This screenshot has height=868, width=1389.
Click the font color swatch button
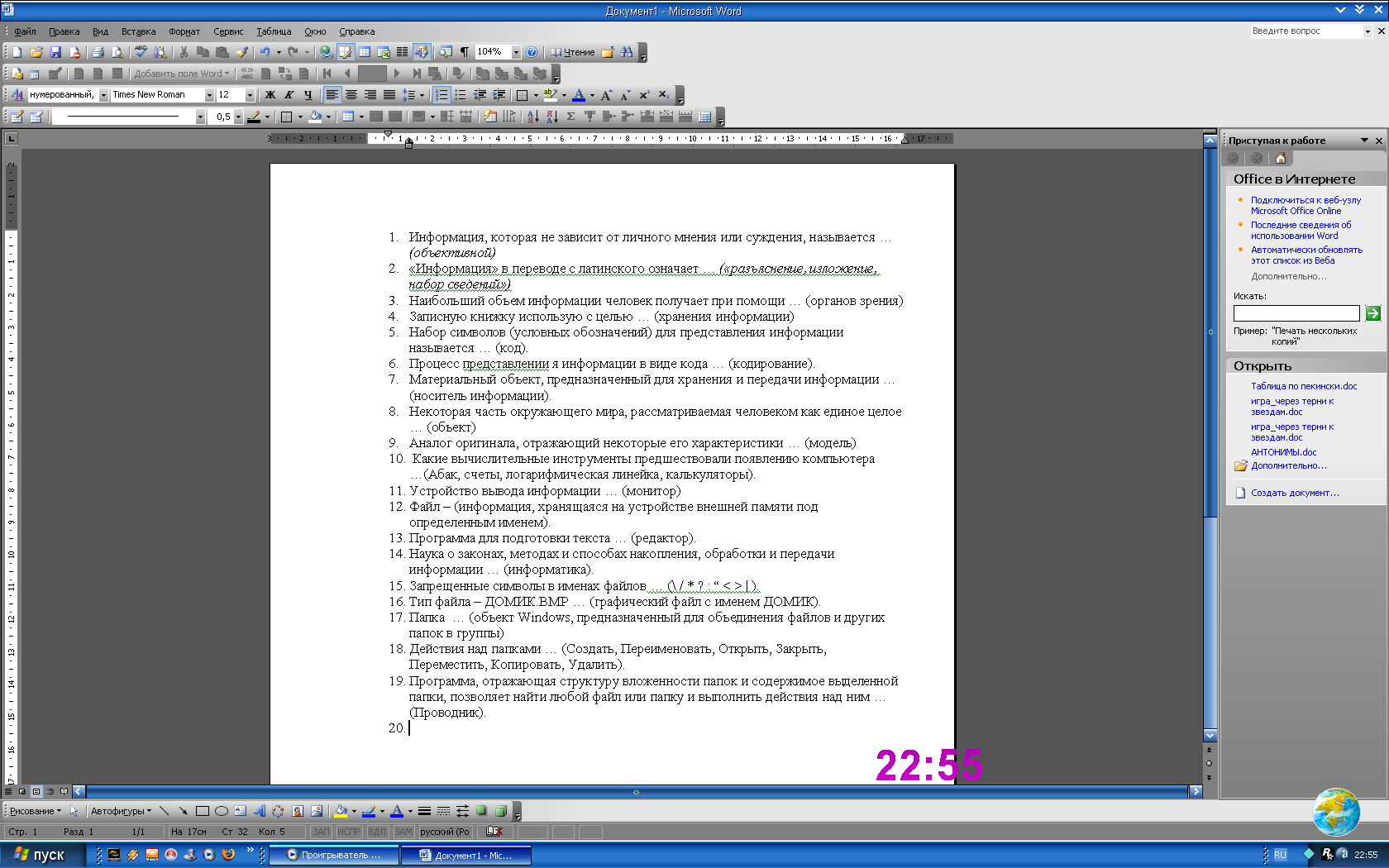click(579, 95)
